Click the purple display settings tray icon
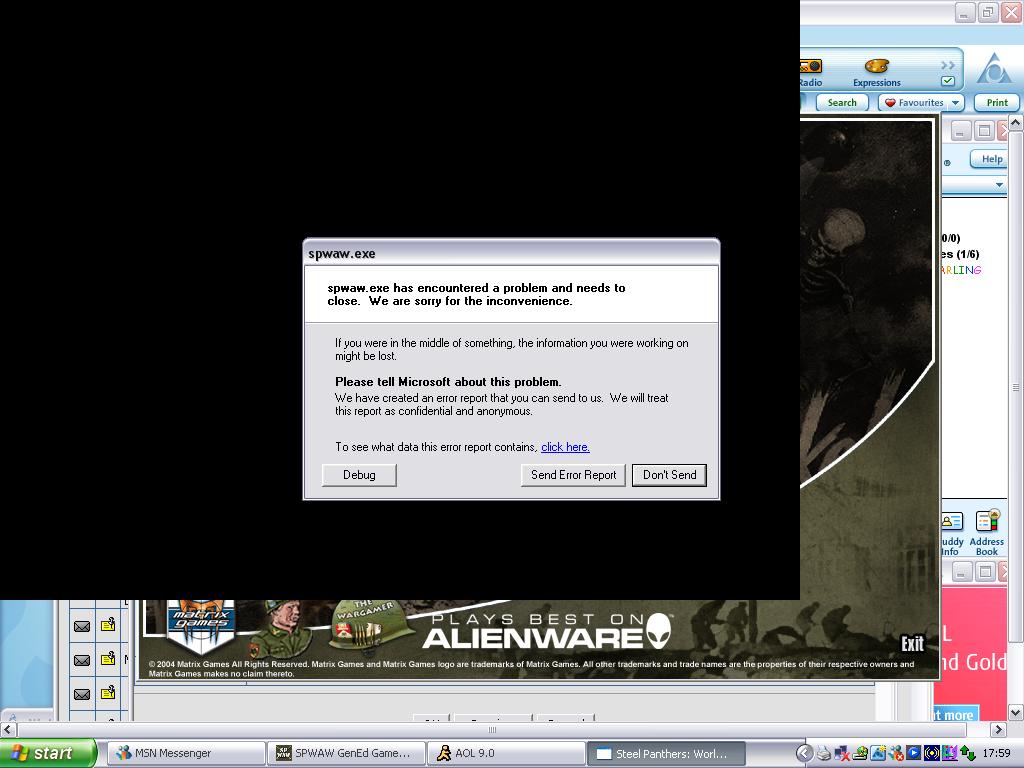This screenshot has height=768, width=1024. click(949, 754)
